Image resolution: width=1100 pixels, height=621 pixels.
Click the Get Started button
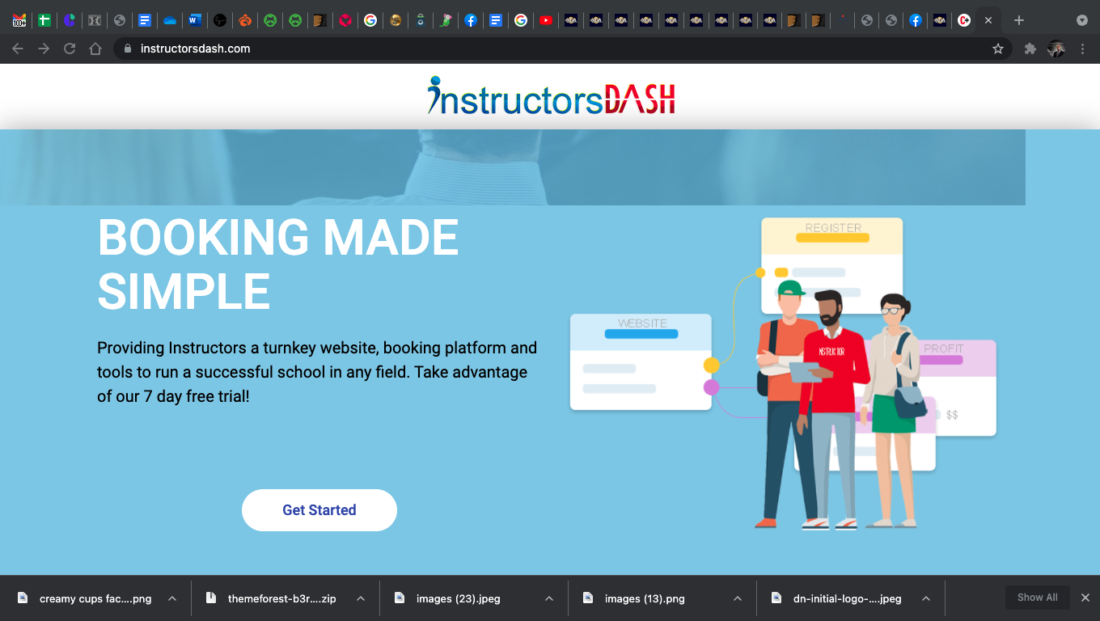(319, 510)
